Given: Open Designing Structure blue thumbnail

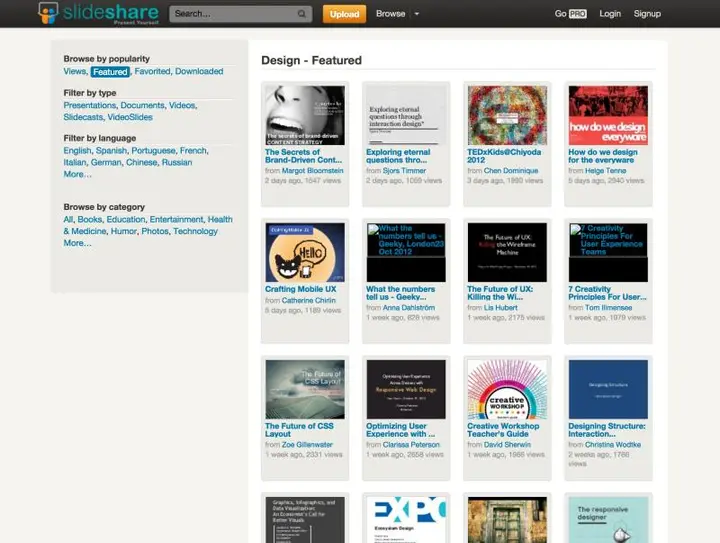Looking at the screenshot, I should [608, 389].
